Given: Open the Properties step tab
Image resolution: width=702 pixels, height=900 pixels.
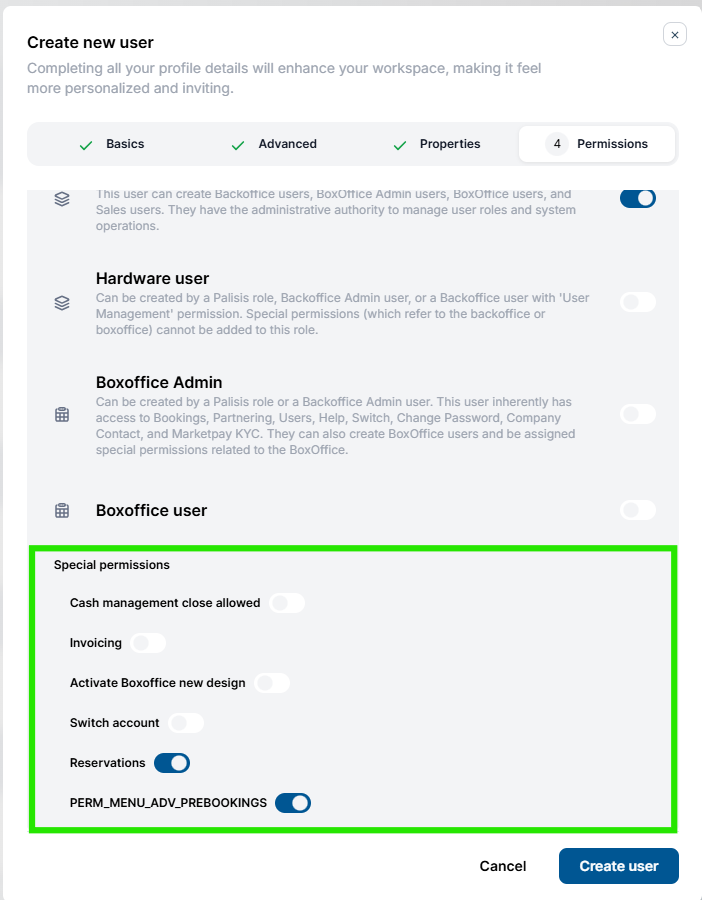Looking at the screenshot, I should (437, 144).
